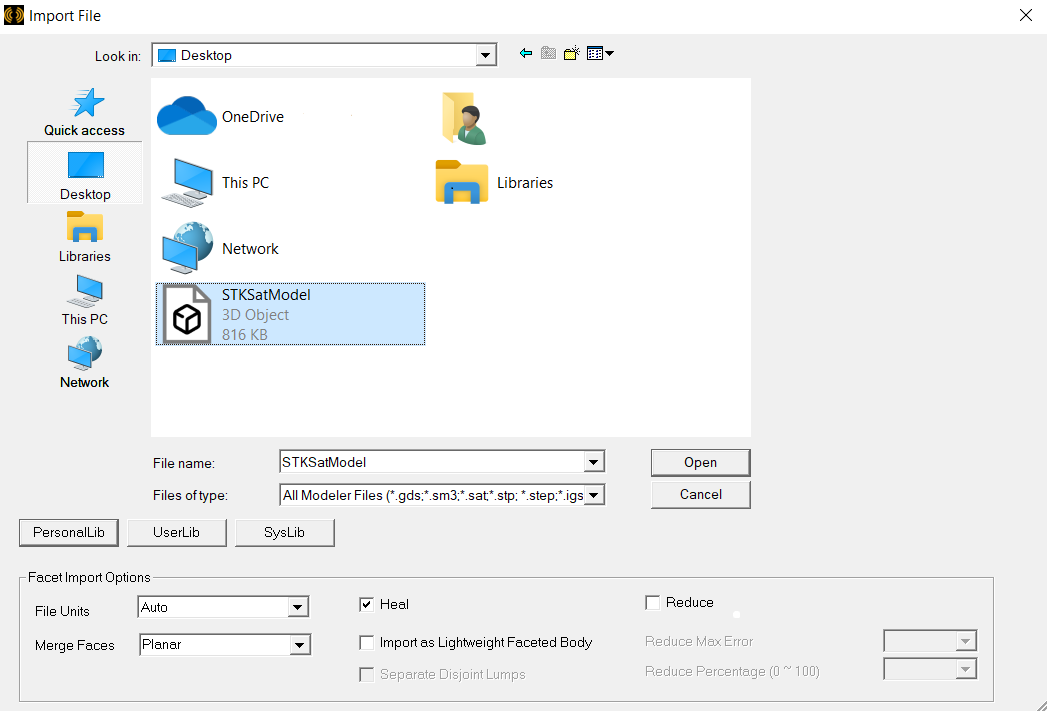Open the File Units dropdown

(x=297, y=607)
